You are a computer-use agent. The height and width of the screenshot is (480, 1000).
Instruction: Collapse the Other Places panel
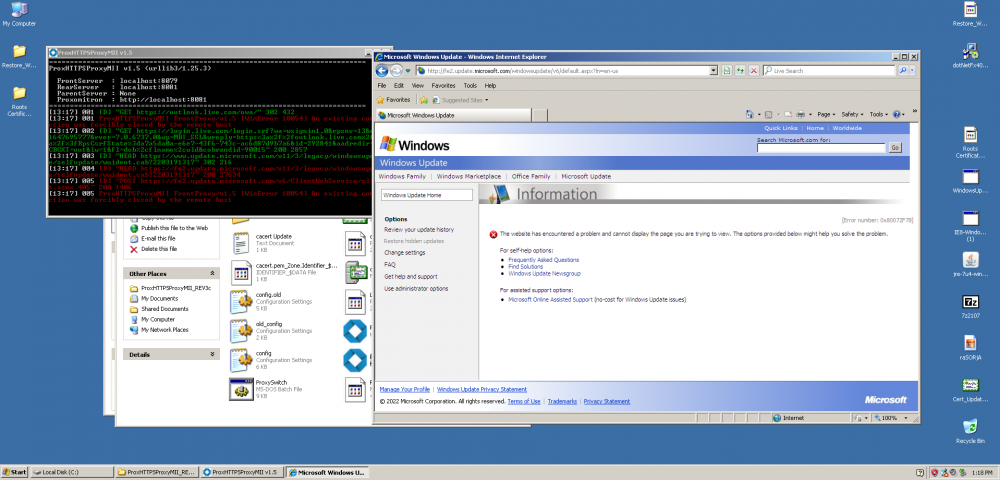[x=211, y=273]
